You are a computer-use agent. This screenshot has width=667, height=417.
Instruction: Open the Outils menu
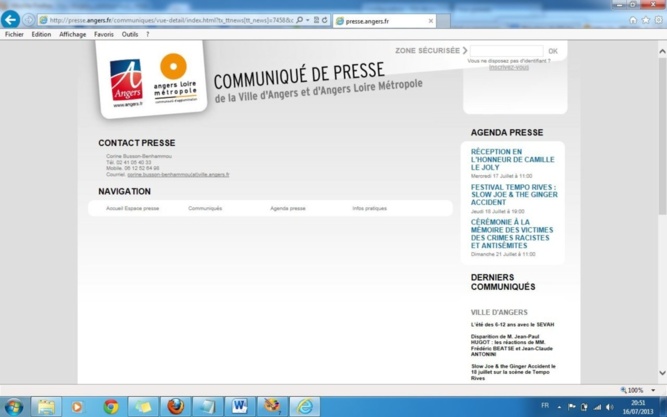tap(130, 34)
